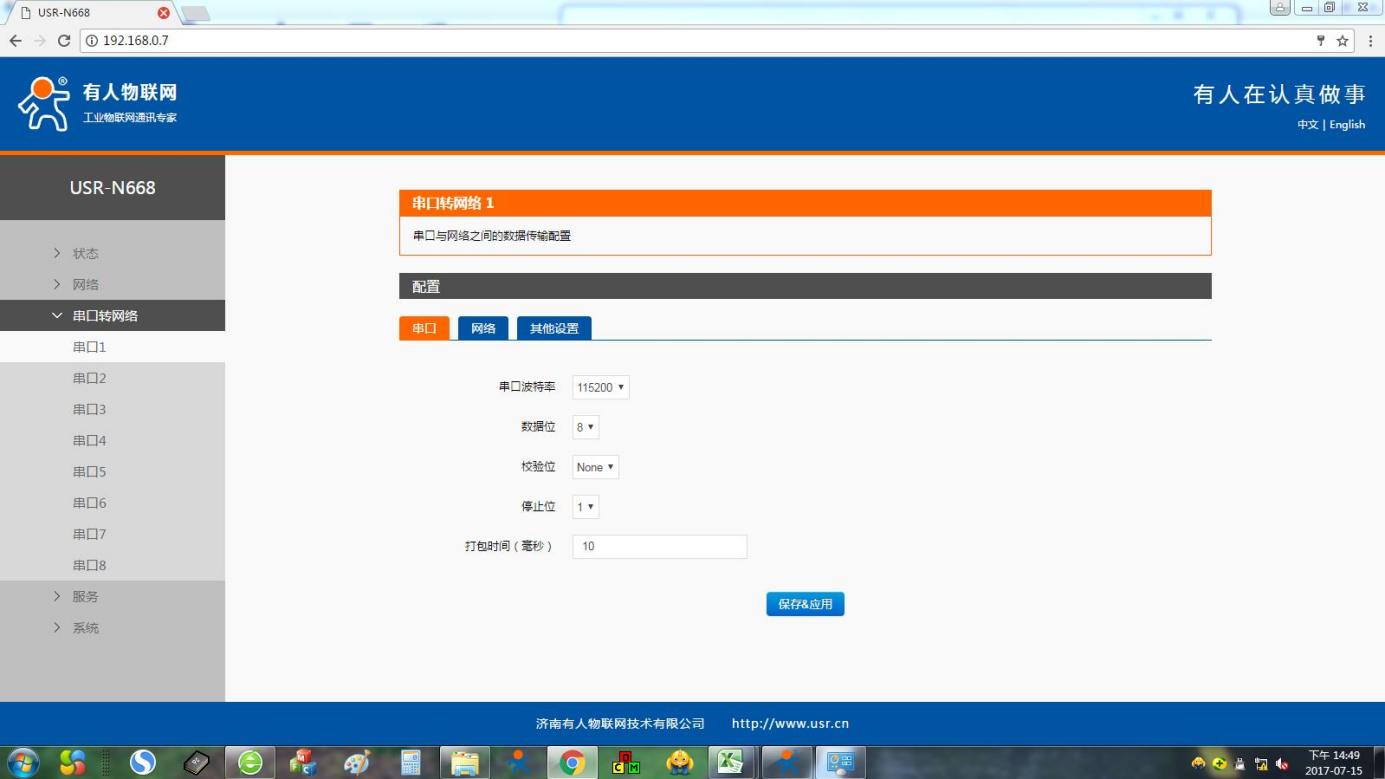Open the calculator icon in taskbar
This screenshot has height=779, width=1385.
click(x=411, y=763)
